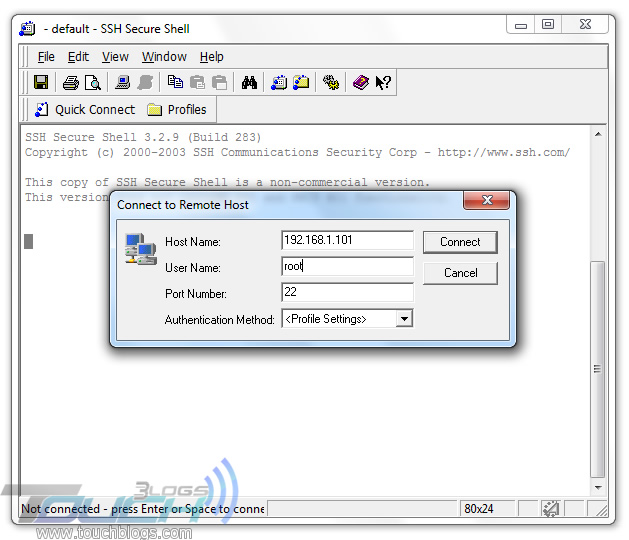Minimize the SSH Secure Shell window
The width and height of the screenshot is (629, 540).
tap(521, 25)
